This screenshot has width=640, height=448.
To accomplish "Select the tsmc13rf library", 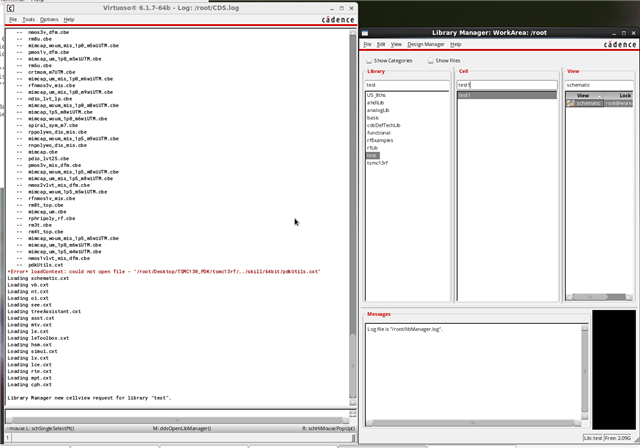I will [376, 162].
